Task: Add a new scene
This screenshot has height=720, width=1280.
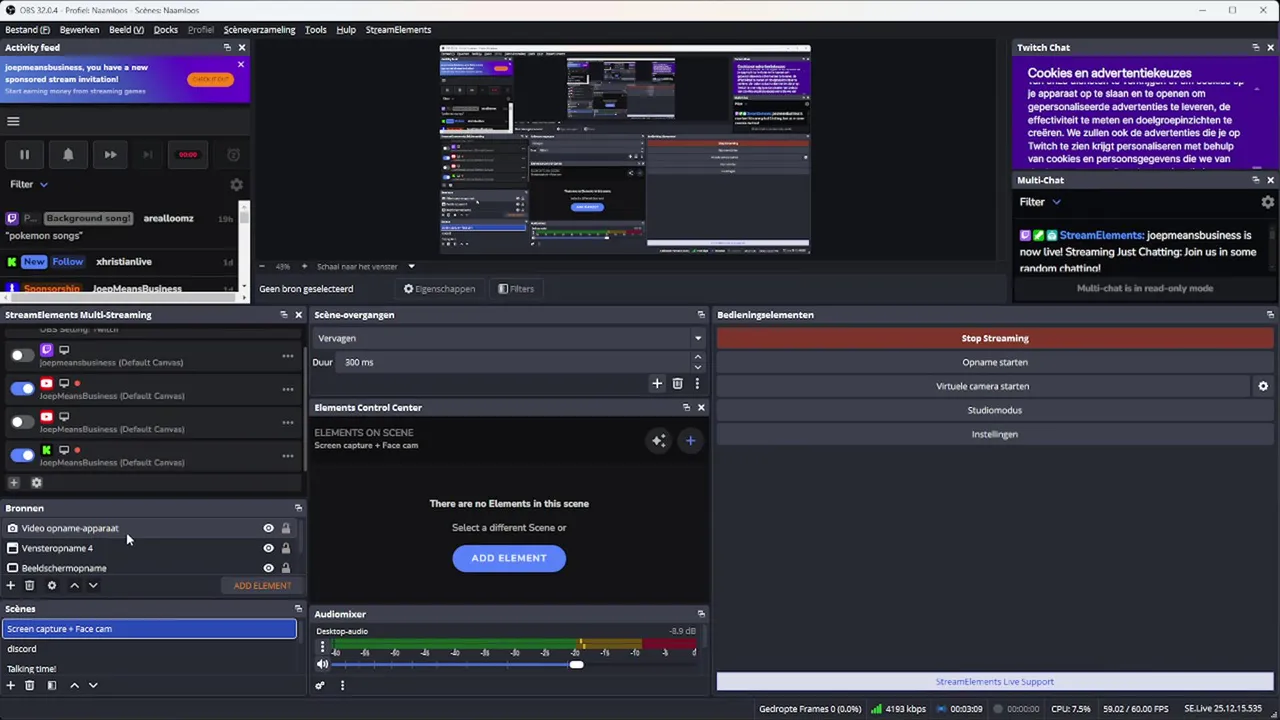Action: coord(11,686)
